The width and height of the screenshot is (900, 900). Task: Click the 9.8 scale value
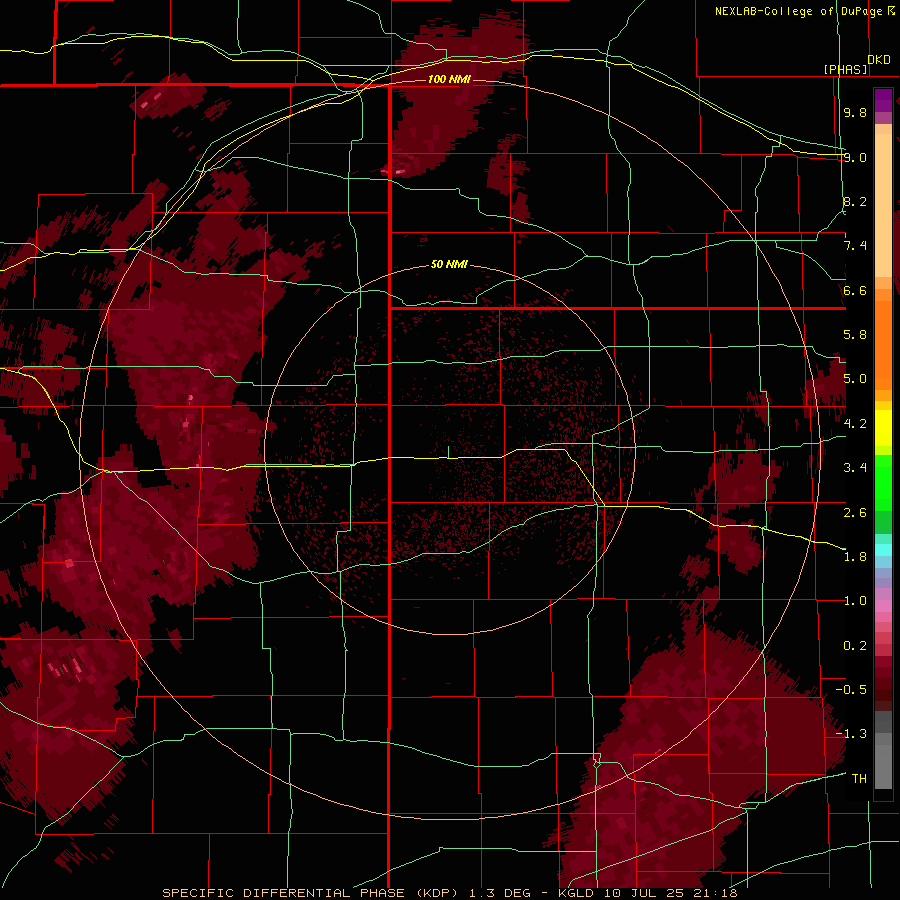pos(855,112)
